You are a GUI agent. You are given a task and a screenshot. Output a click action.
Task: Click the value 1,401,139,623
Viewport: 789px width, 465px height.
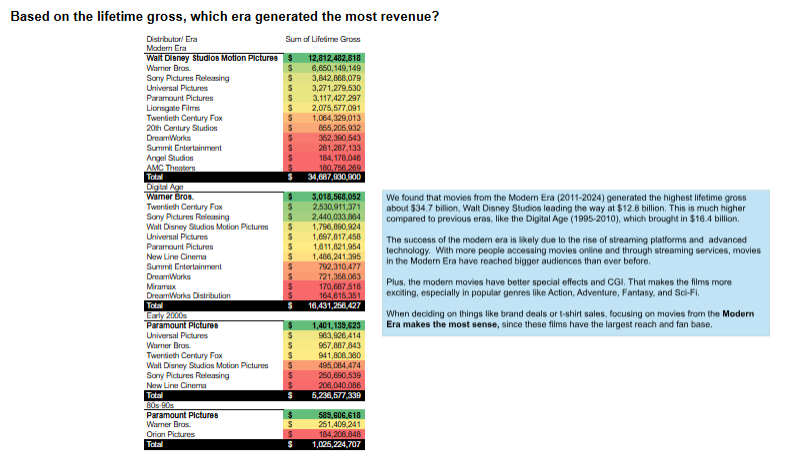tap(336, 326)
